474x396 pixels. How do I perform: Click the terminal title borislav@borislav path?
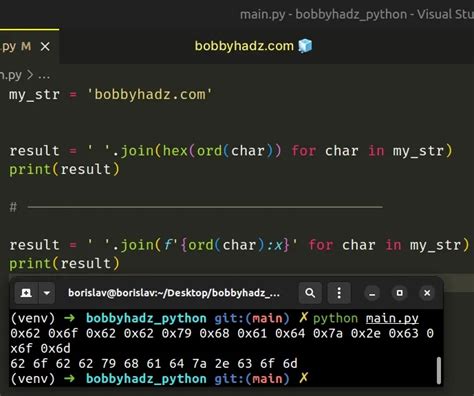click(x=174, y=293)
